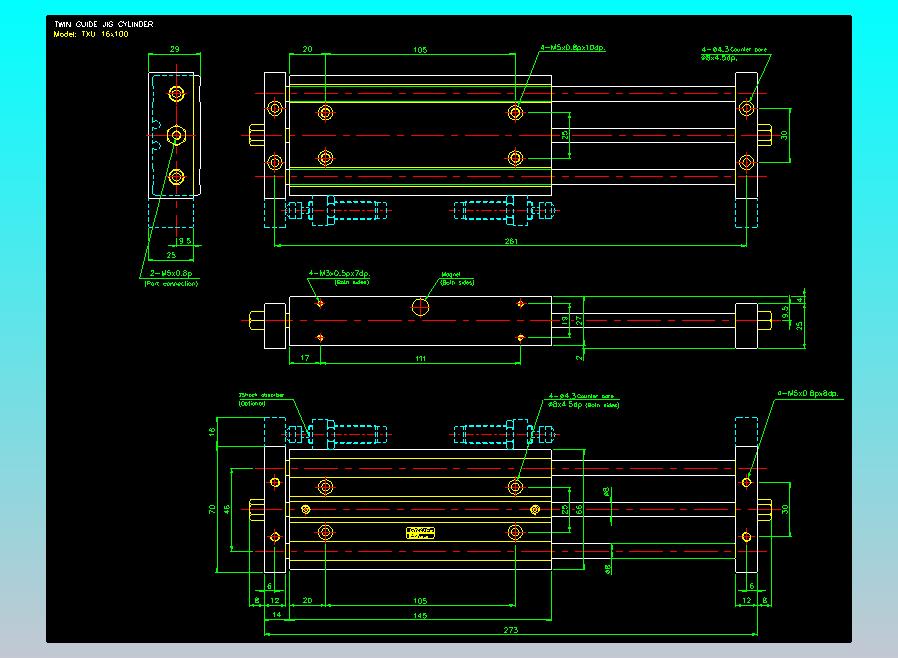898x658 pixels.
Task: Select the magnet circle symbol in side view
Action: [420, 308]
